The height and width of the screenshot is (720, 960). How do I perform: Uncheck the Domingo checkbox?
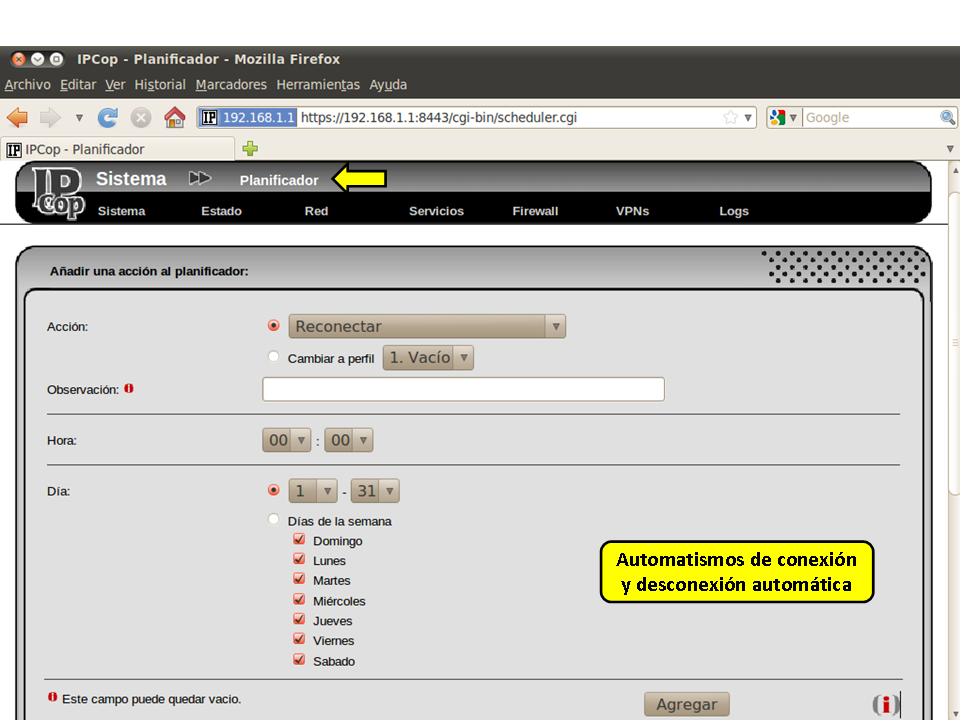coord(299,540)
